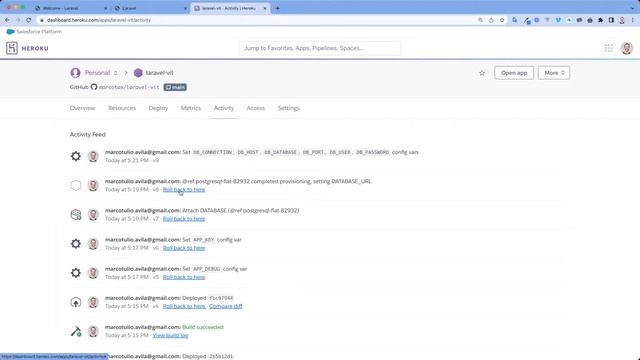Roll back to here for v8 provisioning

tap(184, 189)
